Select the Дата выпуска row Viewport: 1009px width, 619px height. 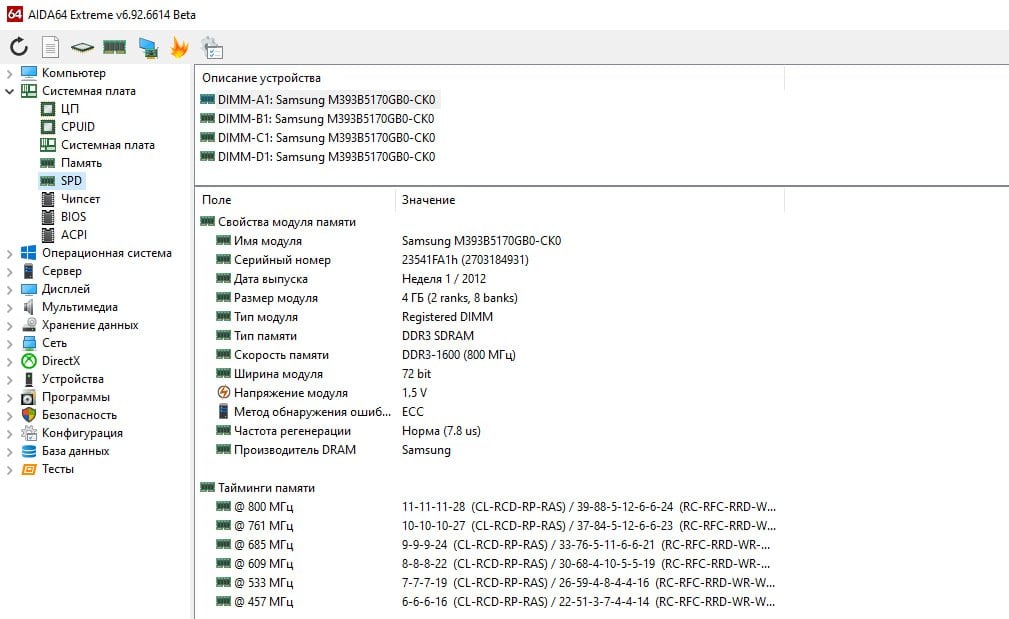coord(489,279)
